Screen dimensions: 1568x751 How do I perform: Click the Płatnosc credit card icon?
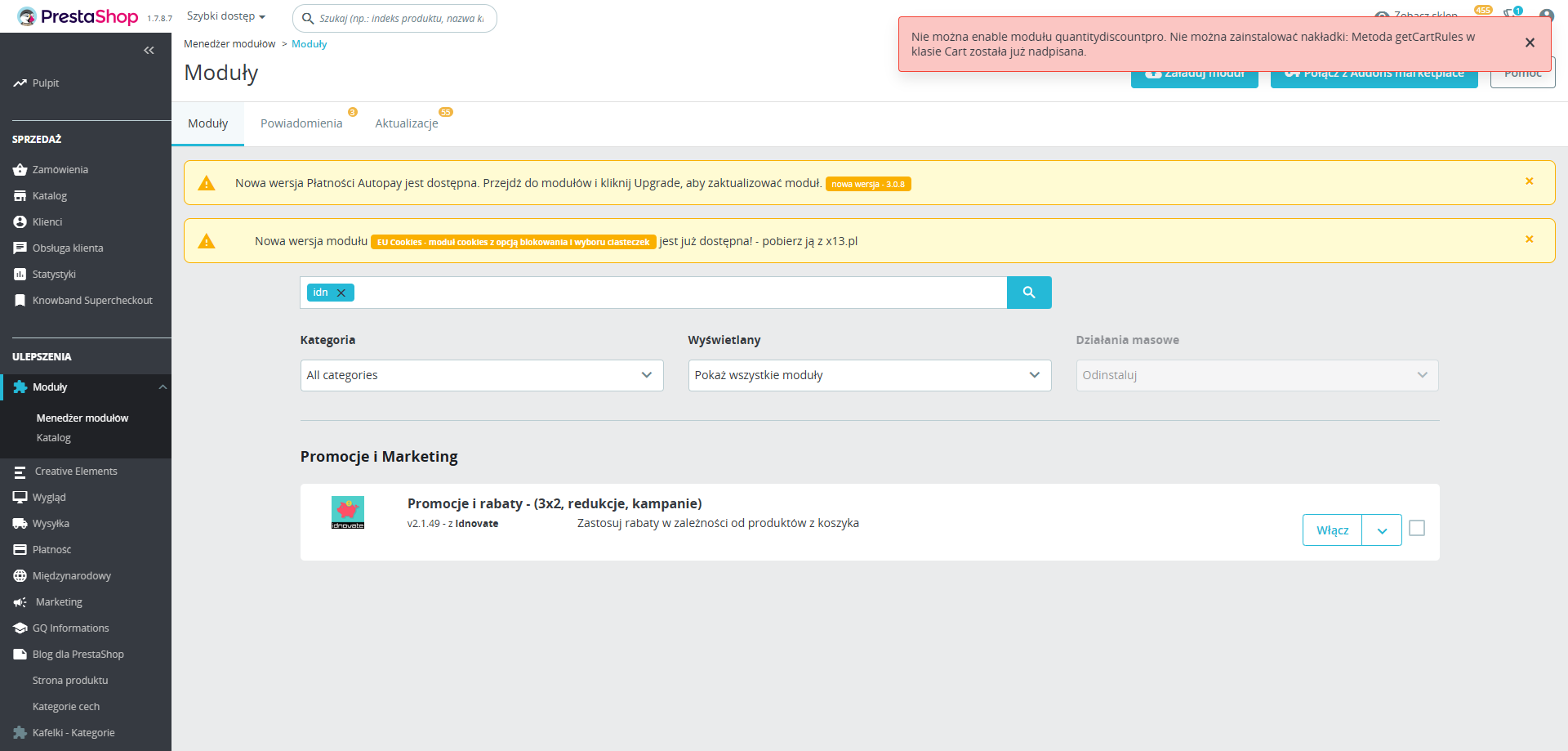pos(20,550)
